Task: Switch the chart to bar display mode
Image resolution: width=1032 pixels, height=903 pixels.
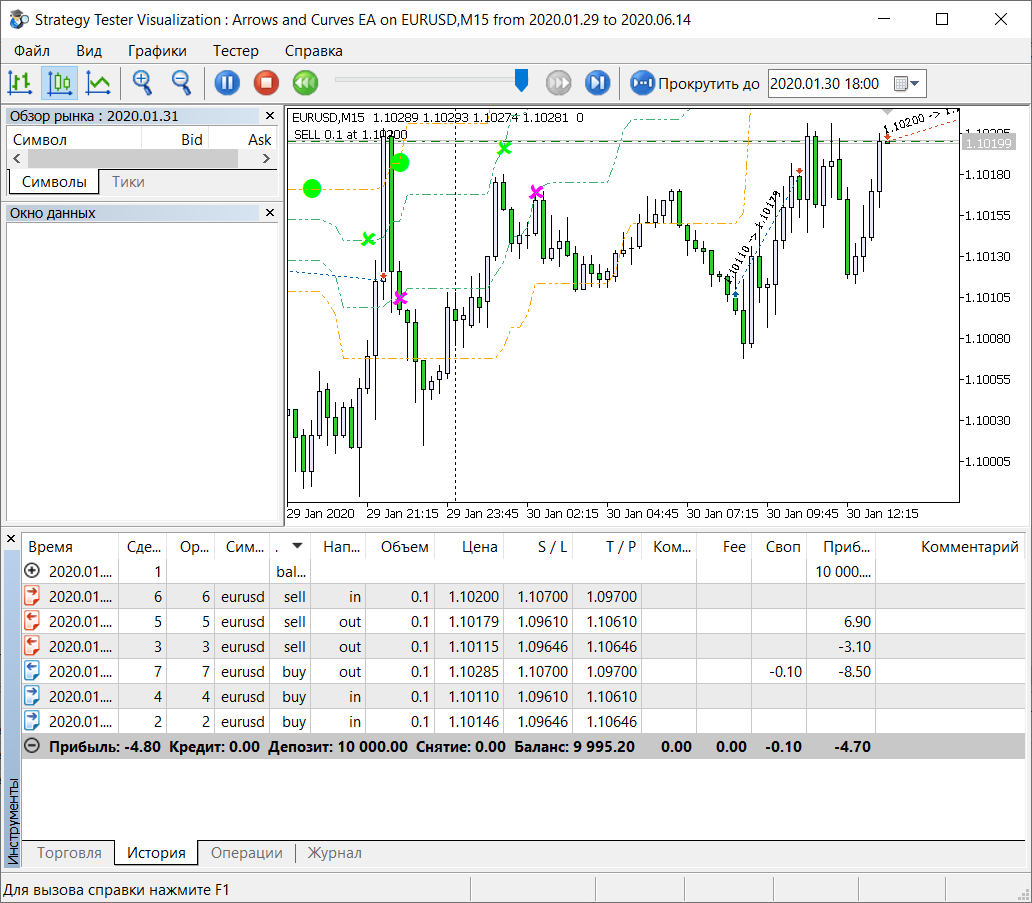Action: [x=19, y=83]
